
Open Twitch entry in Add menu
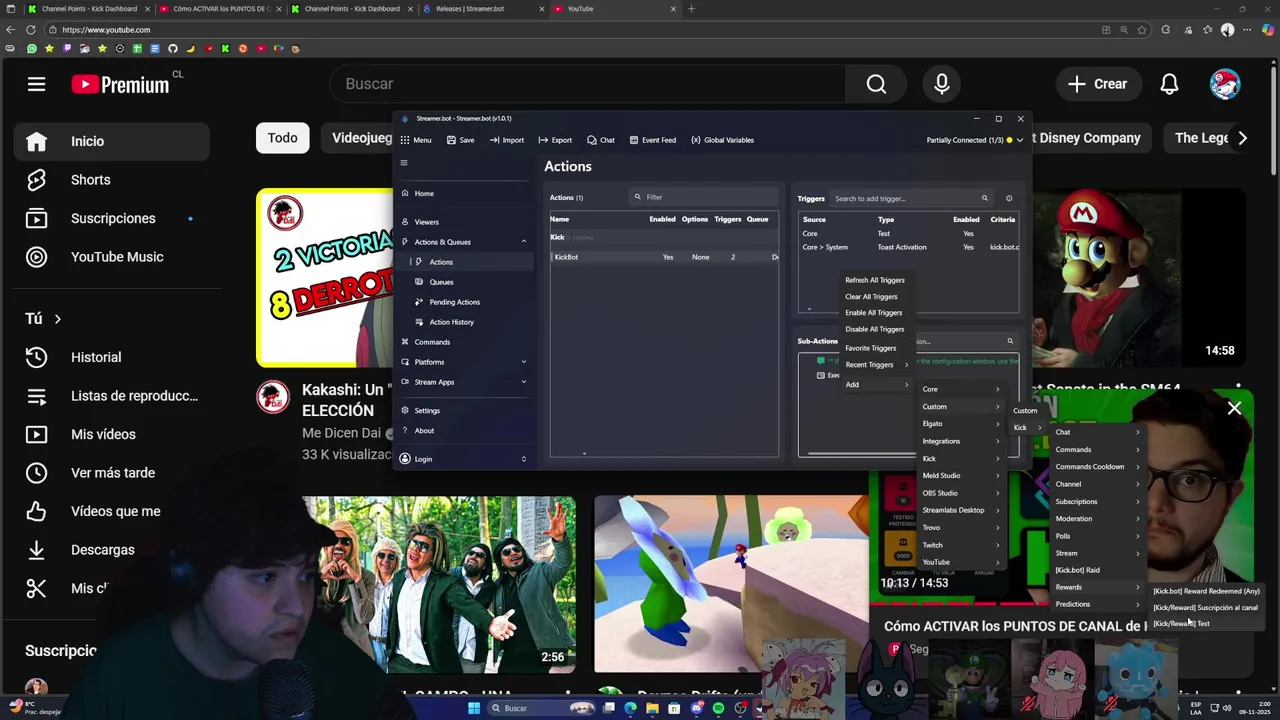(x=960, y=545)
